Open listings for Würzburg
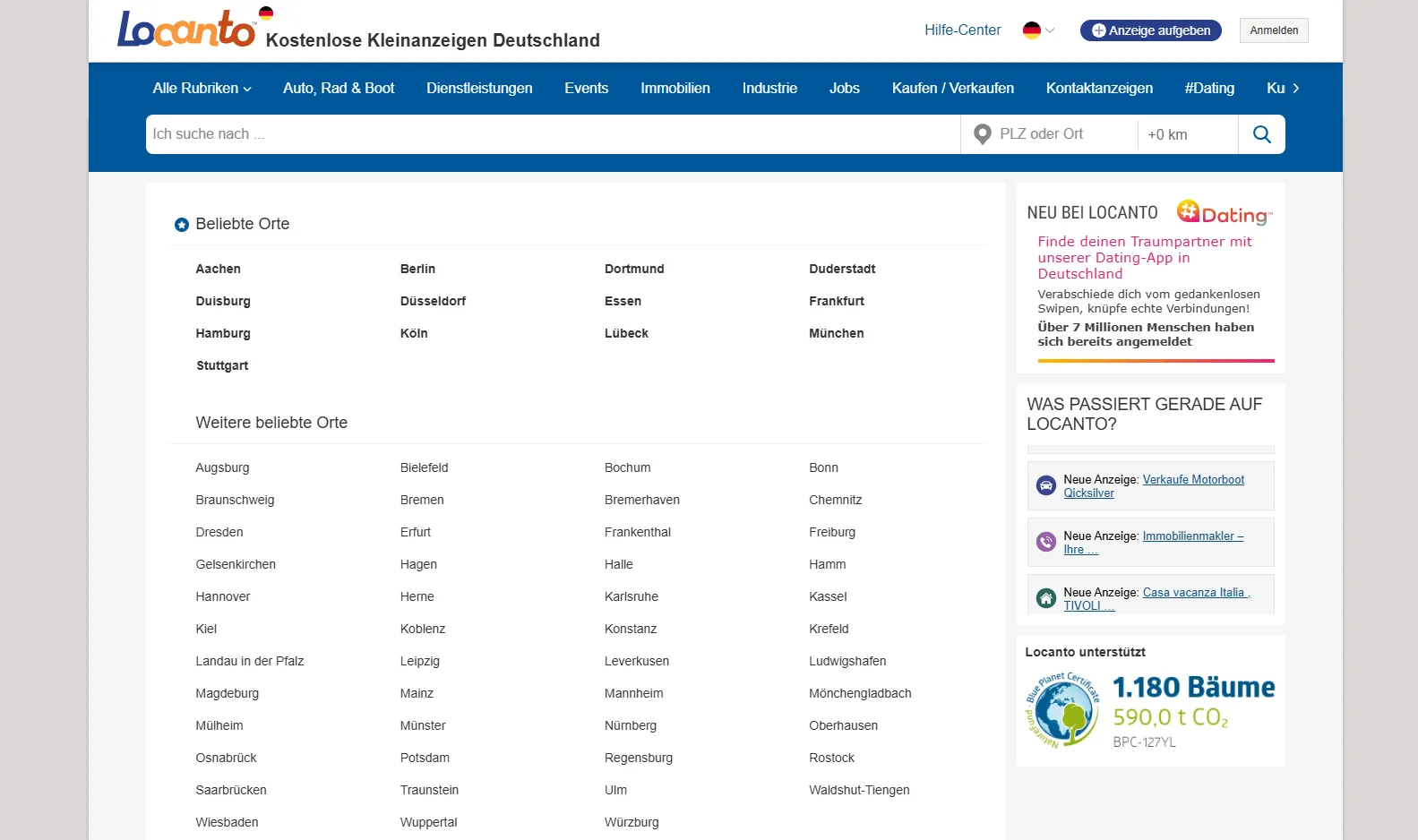This screenshot has width=1418, height=840. [x=632, y=822]
